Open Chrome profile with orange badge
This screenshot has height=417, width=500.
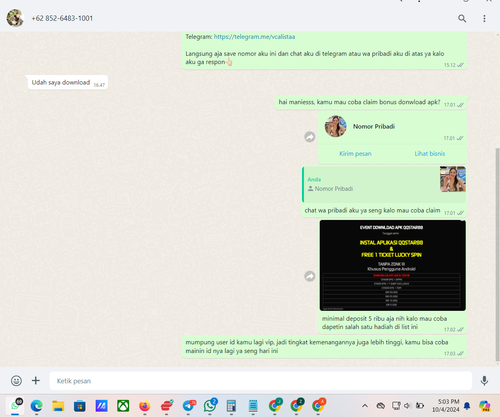[318, 405]
